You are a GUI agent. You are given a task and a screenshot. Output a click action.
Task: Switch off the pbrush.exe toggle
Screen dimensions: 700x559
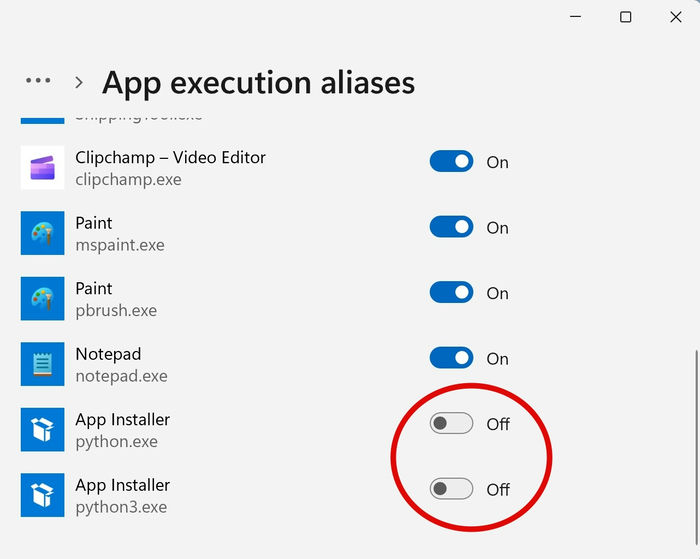[x=451, y=292]
